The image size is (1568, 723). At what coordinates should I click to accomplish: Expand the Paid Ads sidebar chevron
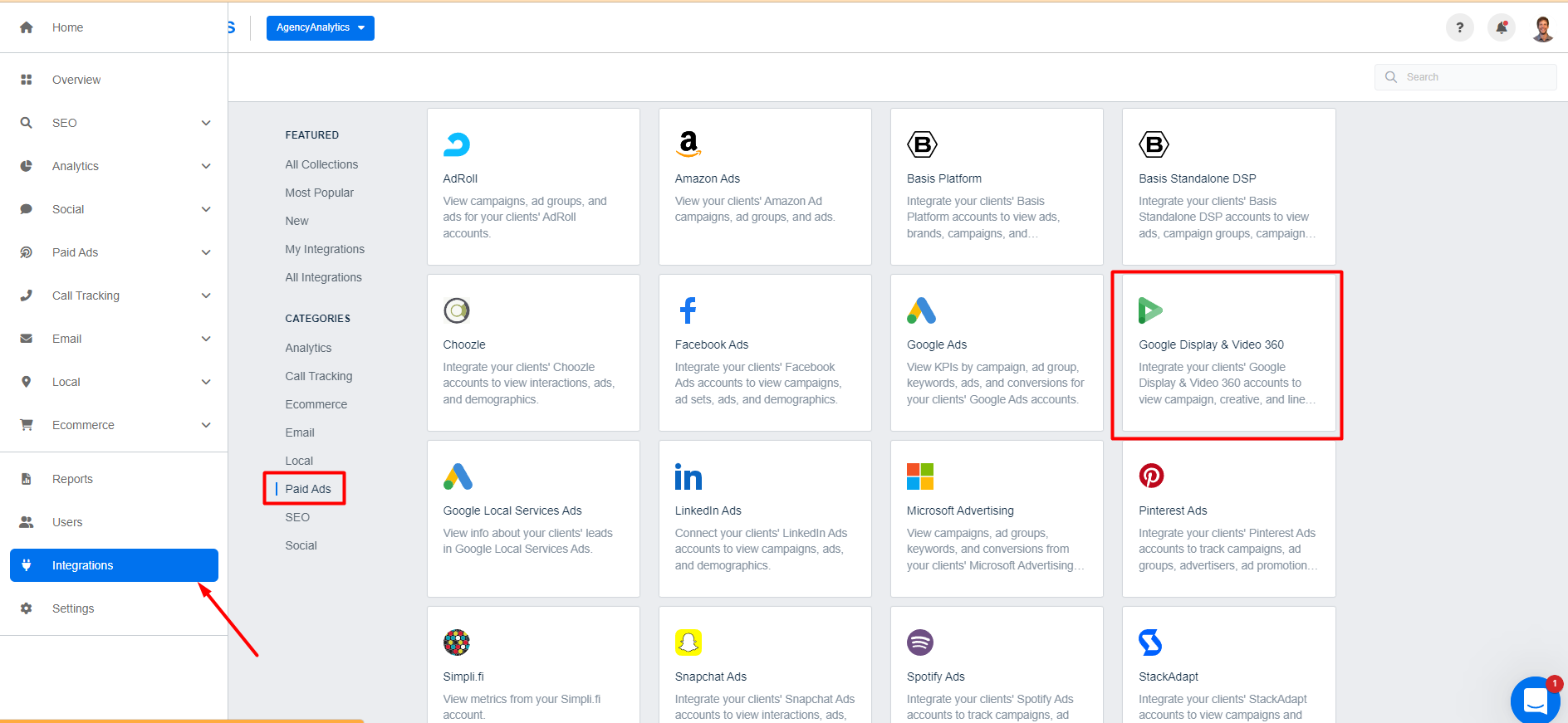click(206, 252)
